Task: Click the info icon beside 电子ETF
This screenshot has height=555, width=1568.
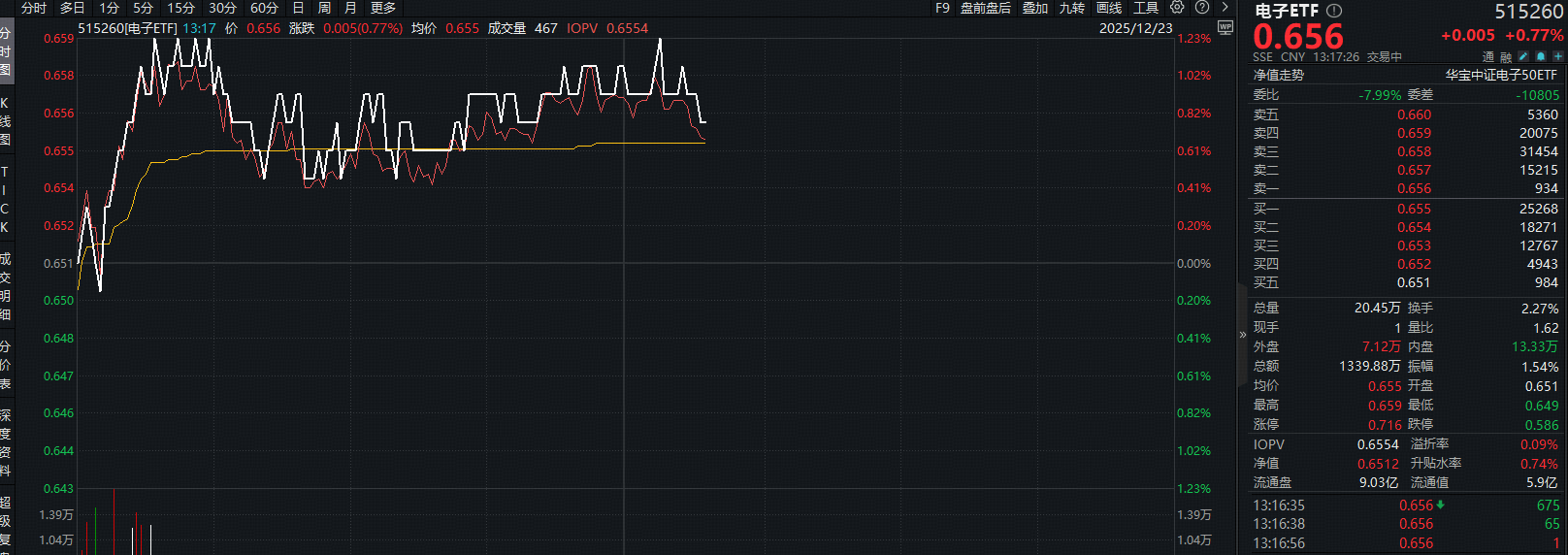Action: tap(1334, 11)
